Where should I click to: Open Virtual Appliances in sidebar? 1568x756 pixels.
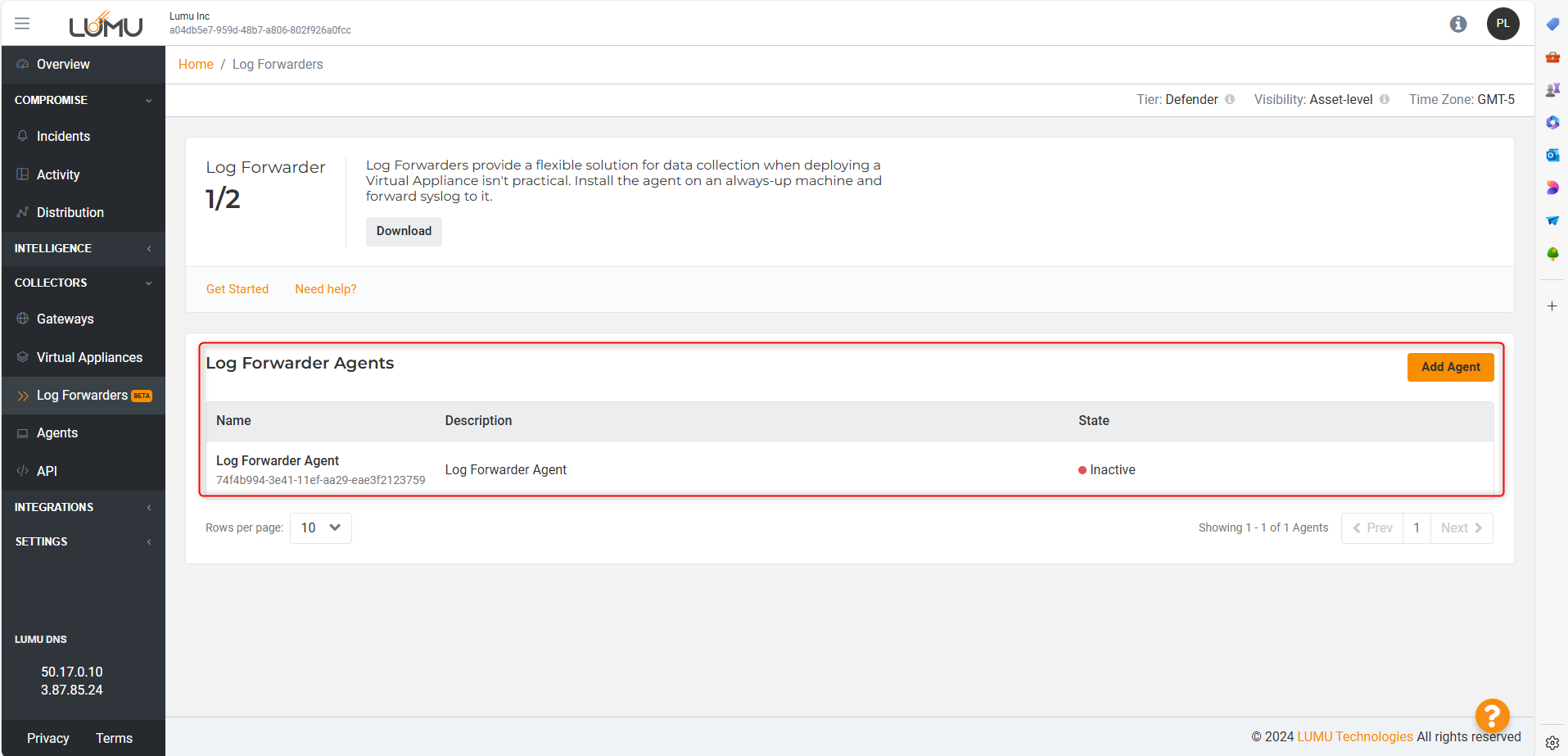[x=89, y=357]
